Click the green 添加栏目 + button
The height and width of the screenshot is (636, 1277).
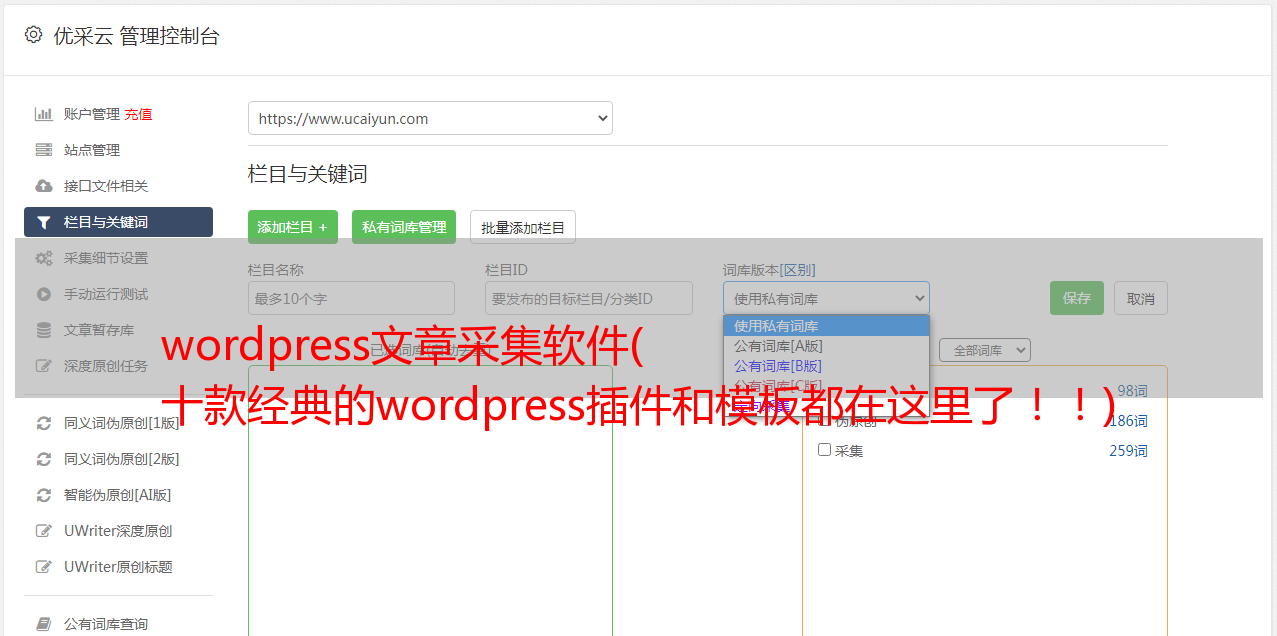tap(293, 227)
